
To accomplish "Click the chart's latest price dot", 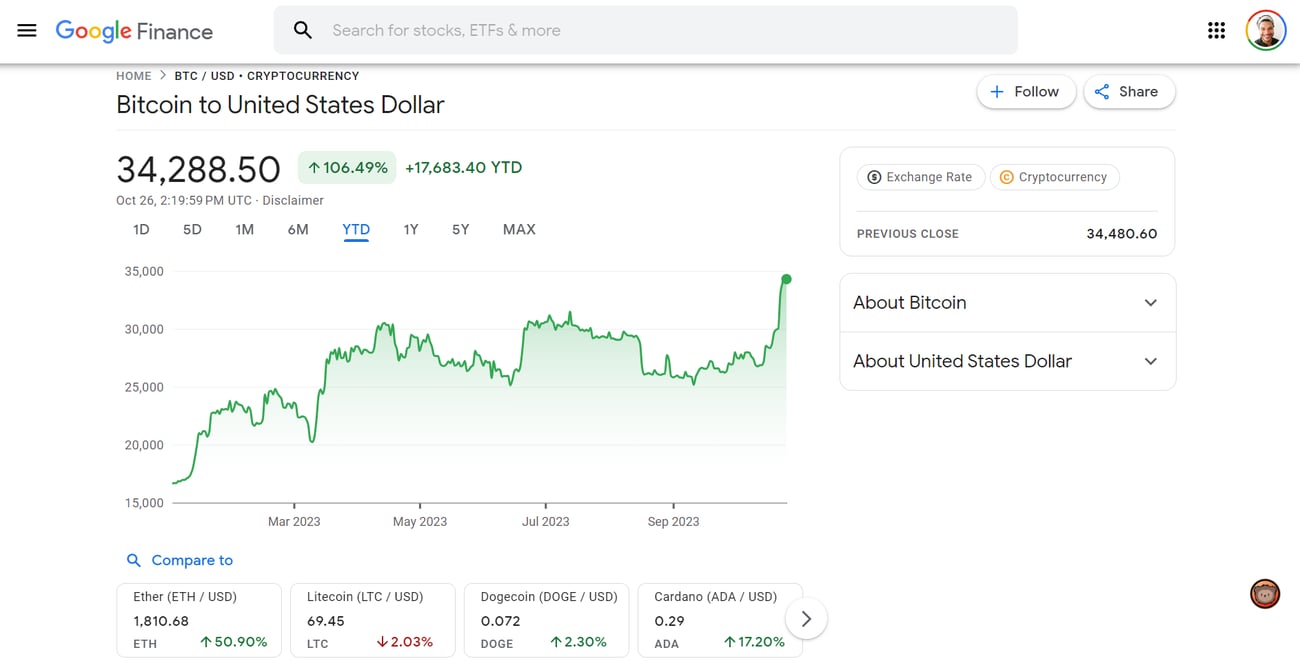I will point(786,279).
